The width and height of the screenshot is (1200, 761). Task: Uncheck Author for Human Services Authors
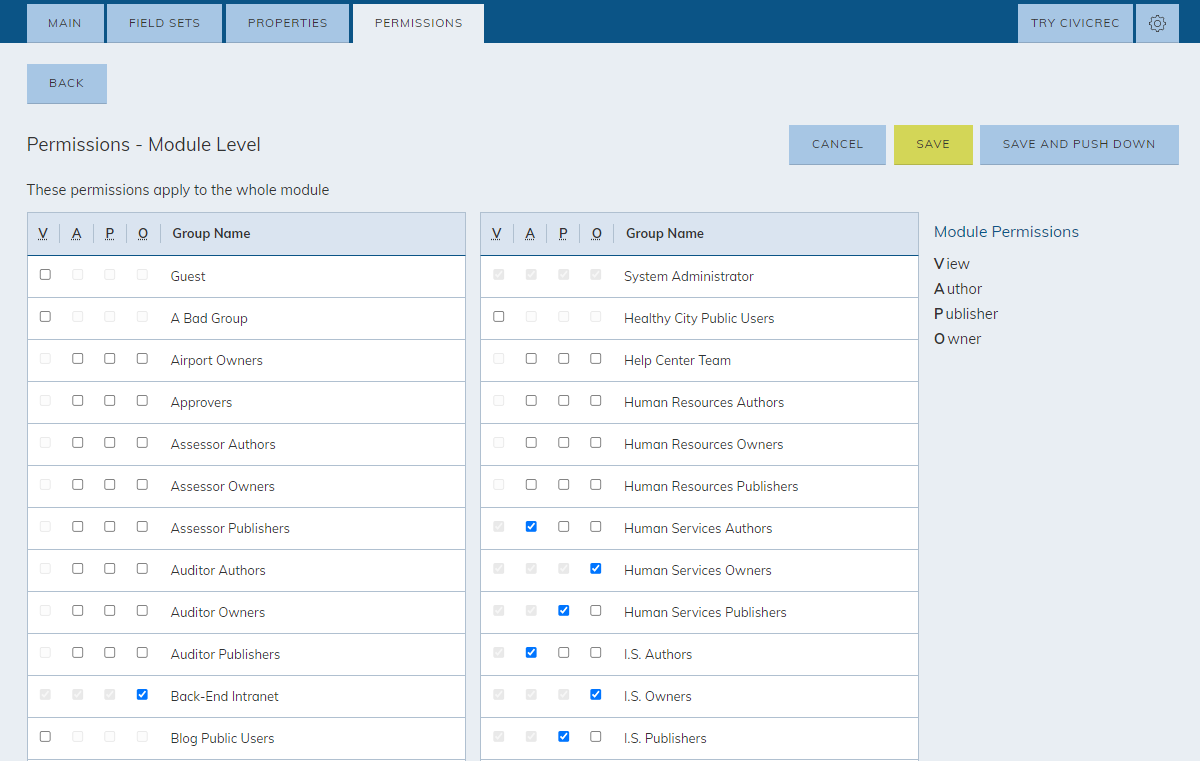[x=531, y=527]
